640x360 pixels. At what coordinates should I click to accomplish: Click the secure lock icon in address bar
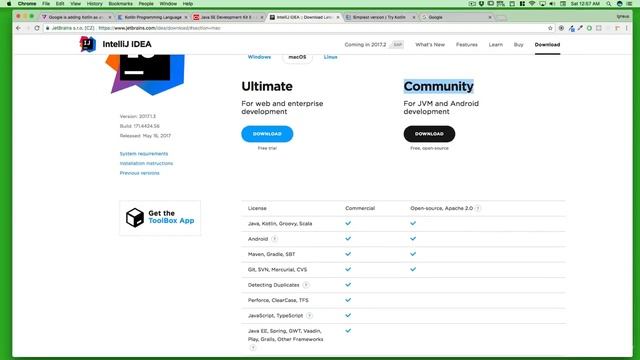tap(47, 28)
